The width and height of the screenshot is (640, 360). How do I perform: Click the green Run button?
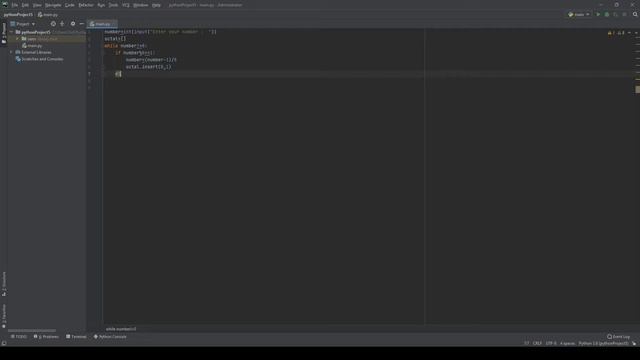coord(598,15)
